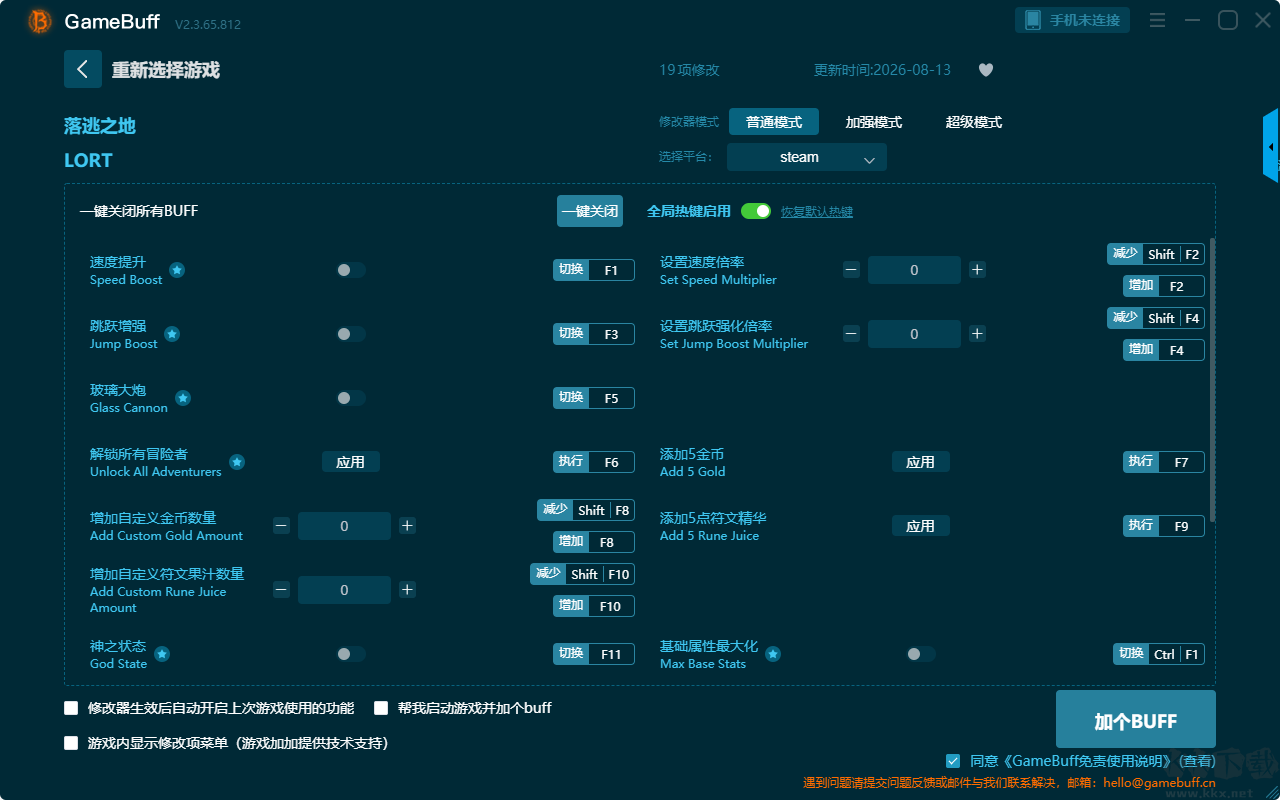Viewport: 1280px width, 800px height.
Task: Click the star badge beside Unlock All Adventurers
Action: [237, 462]
